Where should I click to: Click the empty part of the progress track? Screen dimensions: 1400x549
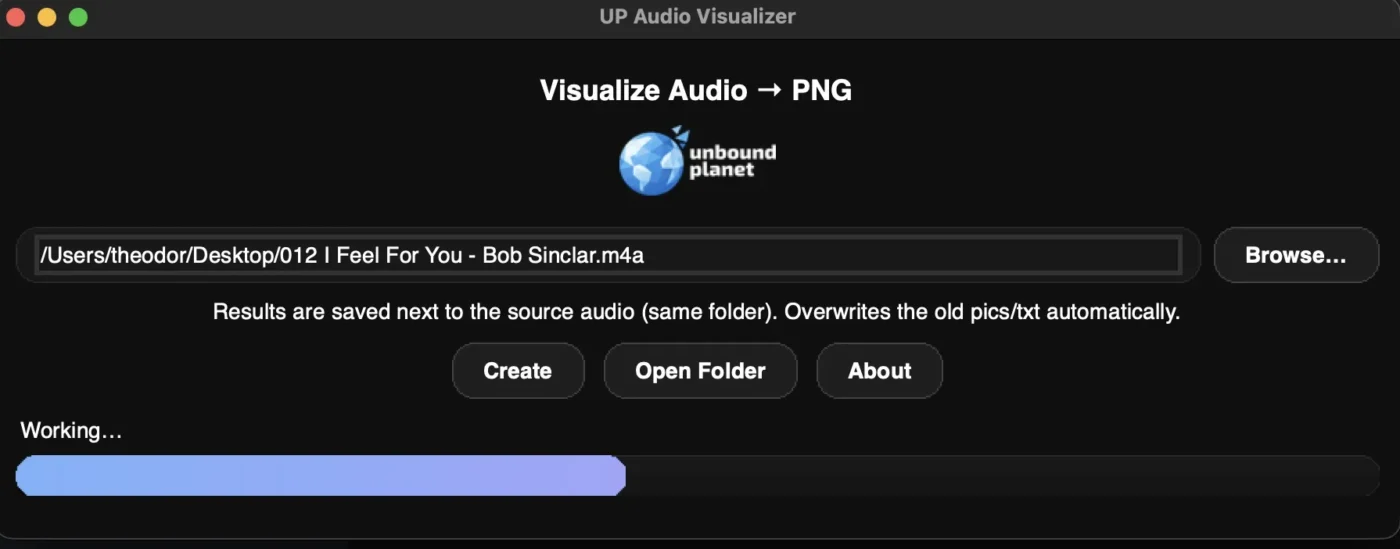pyautogui.click(x=1000, y=475)
